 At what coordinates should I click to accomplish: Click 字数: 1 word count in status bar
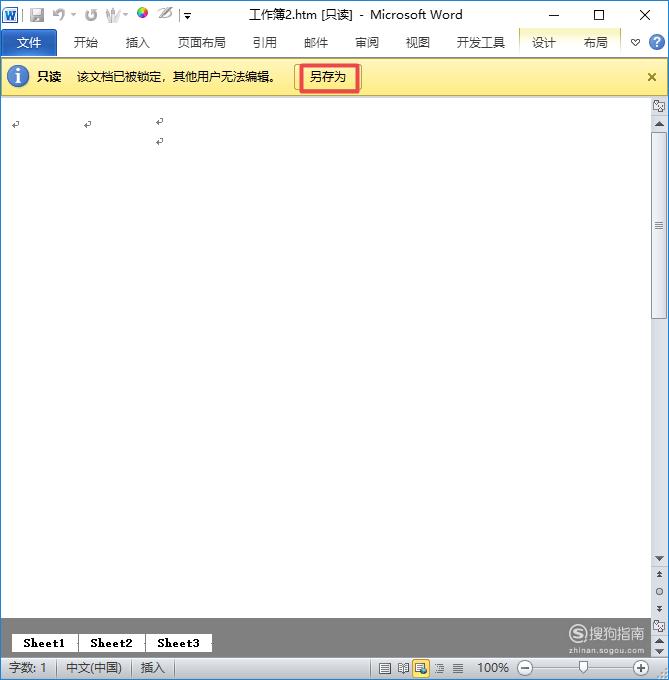[x=28, y=667]
